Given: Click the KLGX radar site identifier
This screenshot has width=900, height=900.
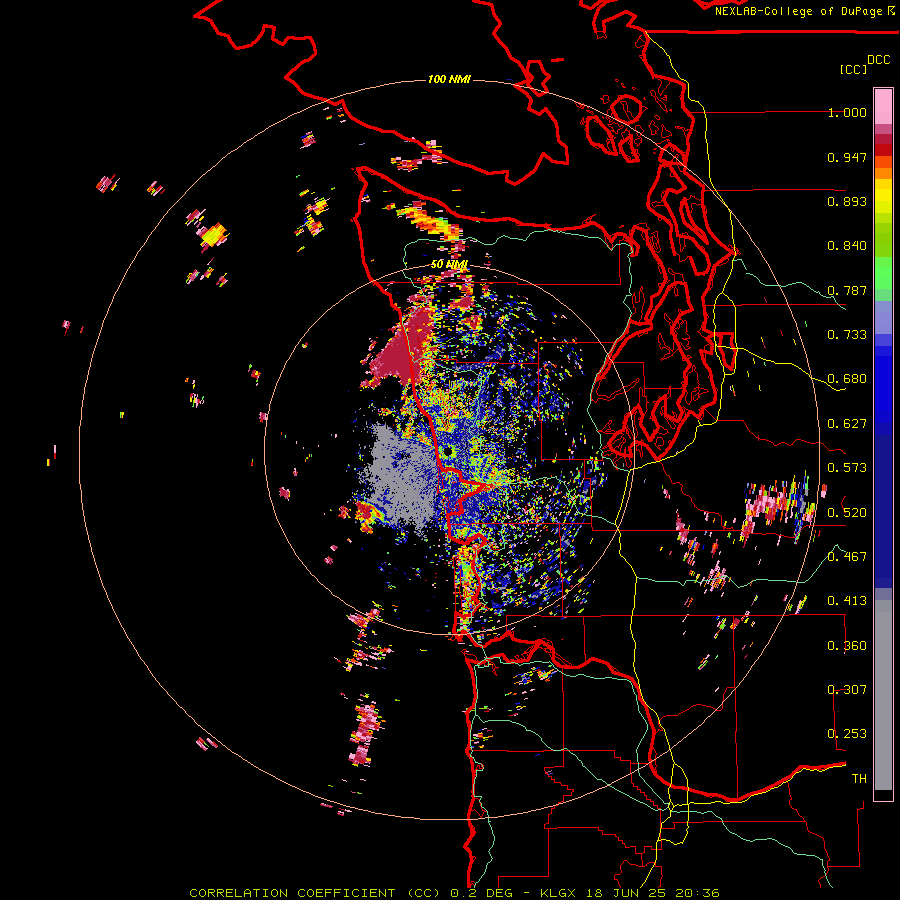Looking at the screenshot, I should pyautogui.click(x=558, y=893).
